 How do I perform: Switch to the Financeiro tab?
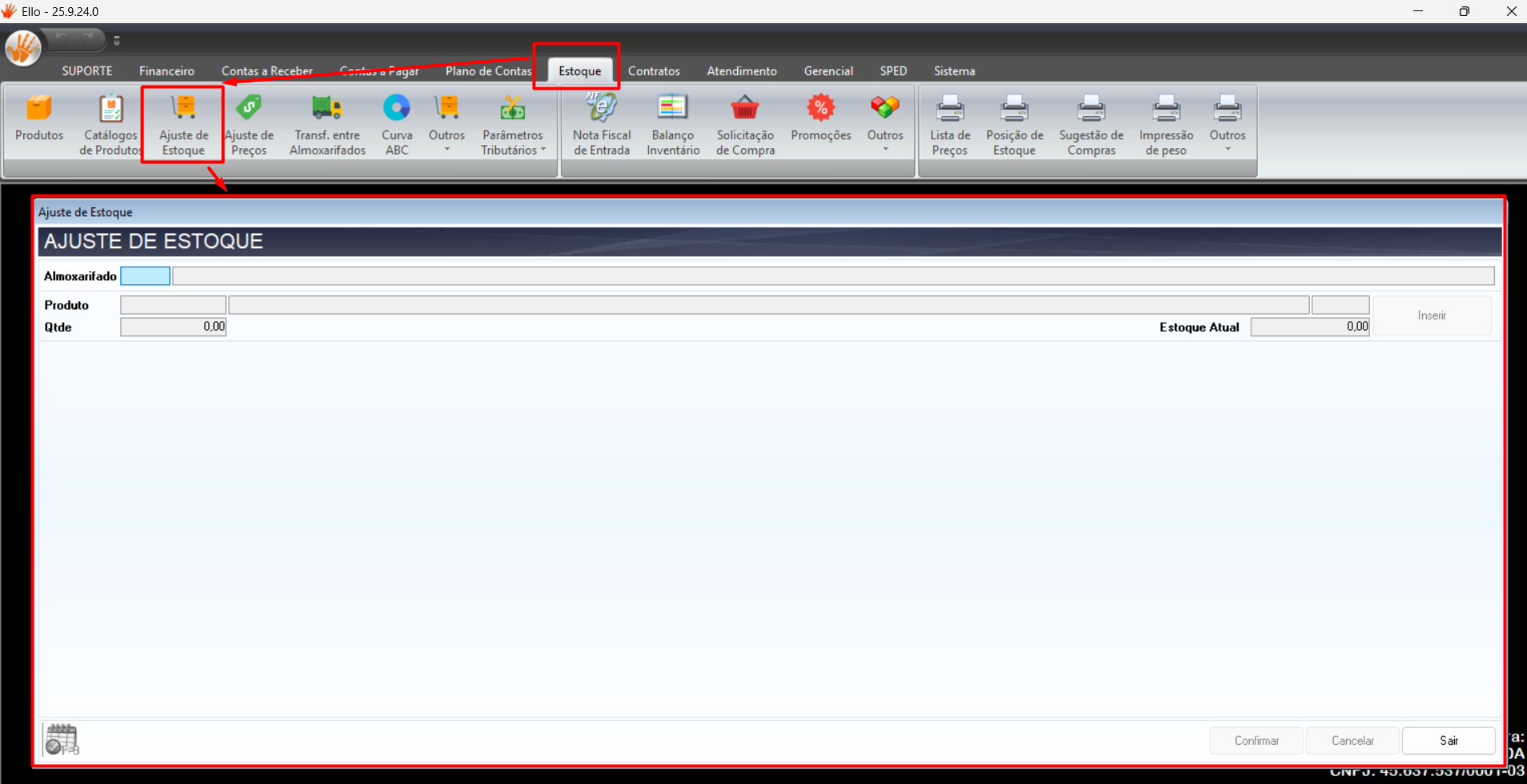pos(167,71)
